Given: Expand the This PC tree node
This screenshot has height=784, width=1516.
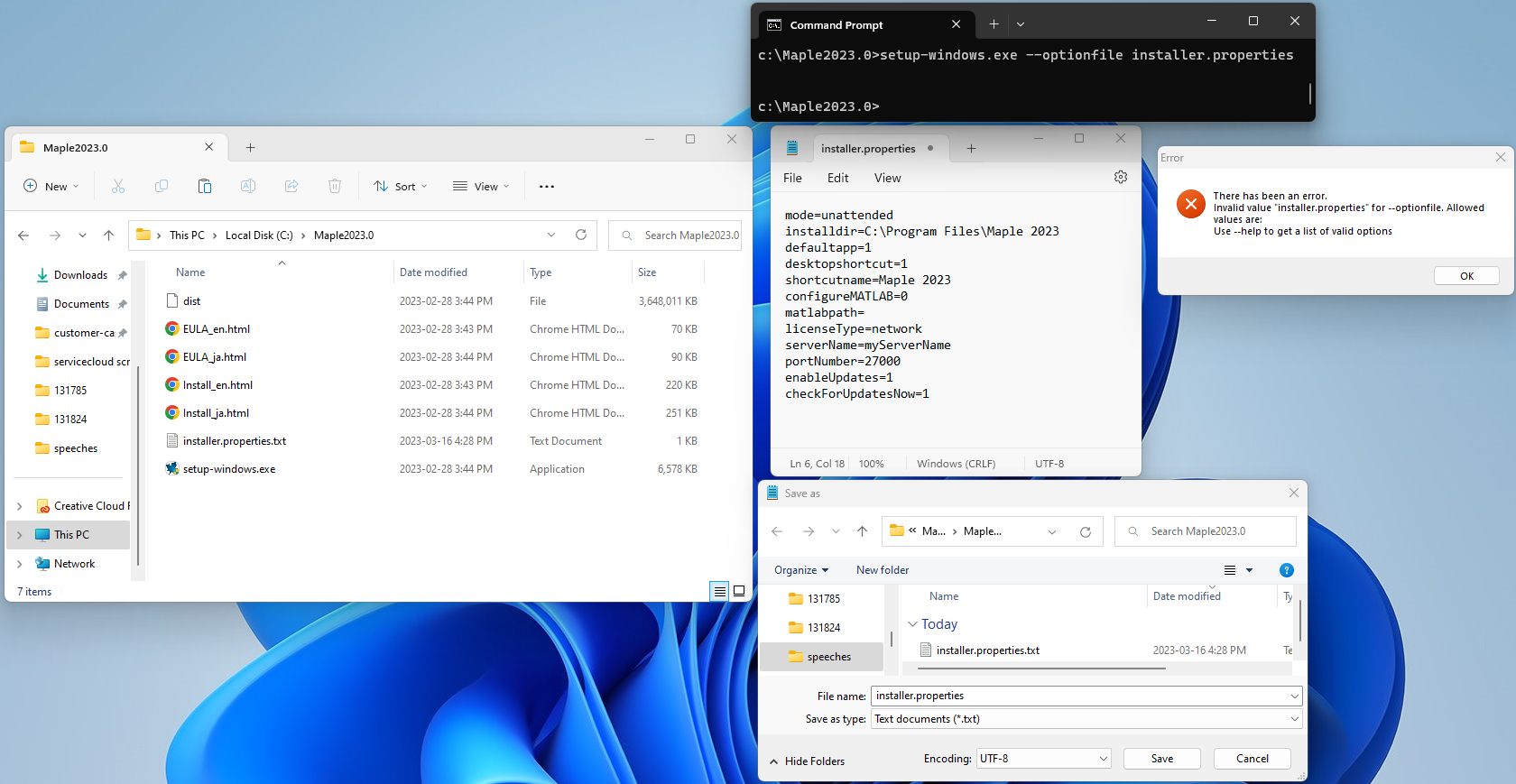Looking at the screenshot, I should tap(20, 535).
